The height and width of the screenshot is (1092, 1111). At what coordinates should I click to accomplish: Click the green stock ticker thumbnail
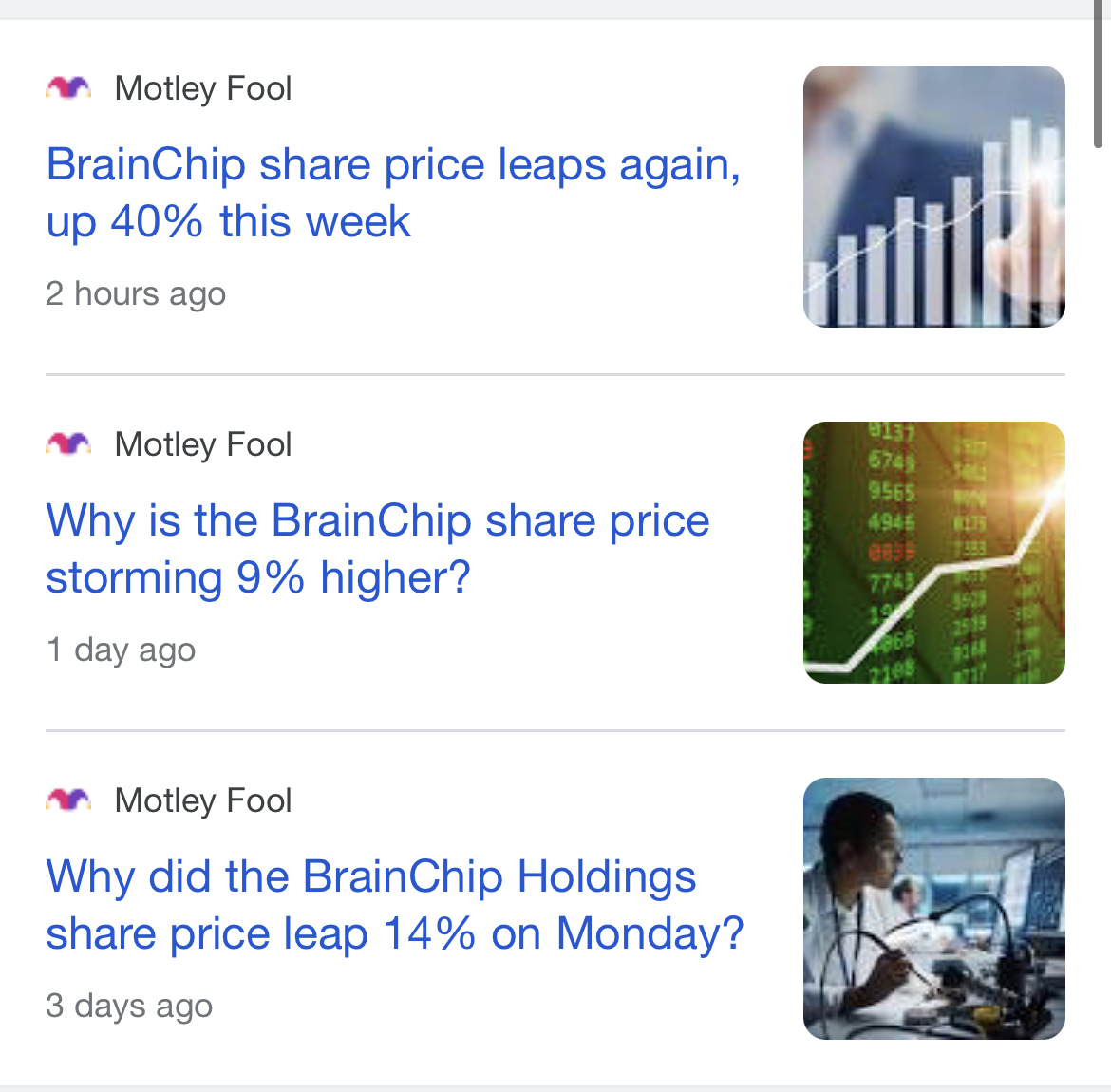933,553
